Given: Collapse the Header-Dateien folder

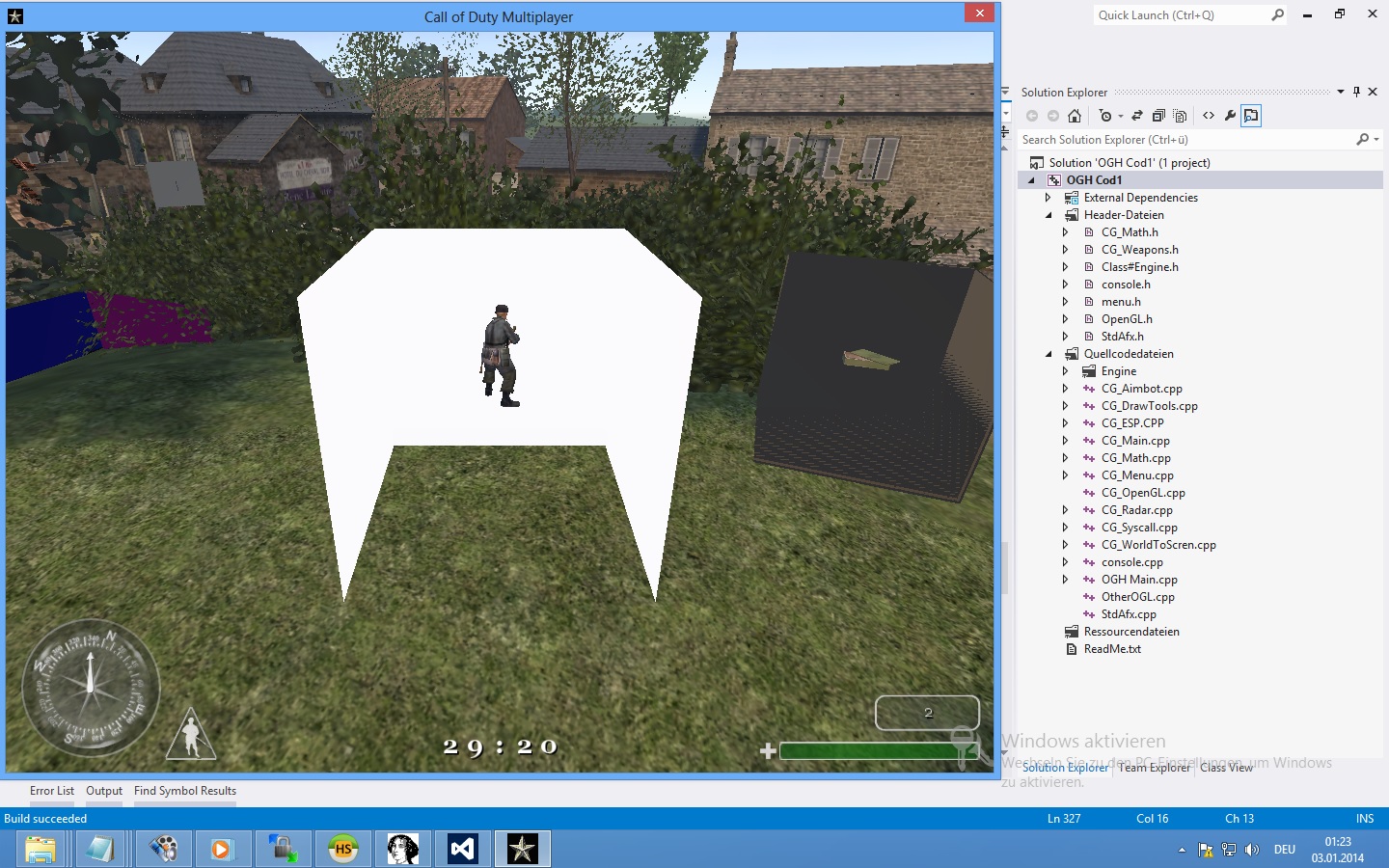Looking at the screenshot, I should pos(1049,215).
